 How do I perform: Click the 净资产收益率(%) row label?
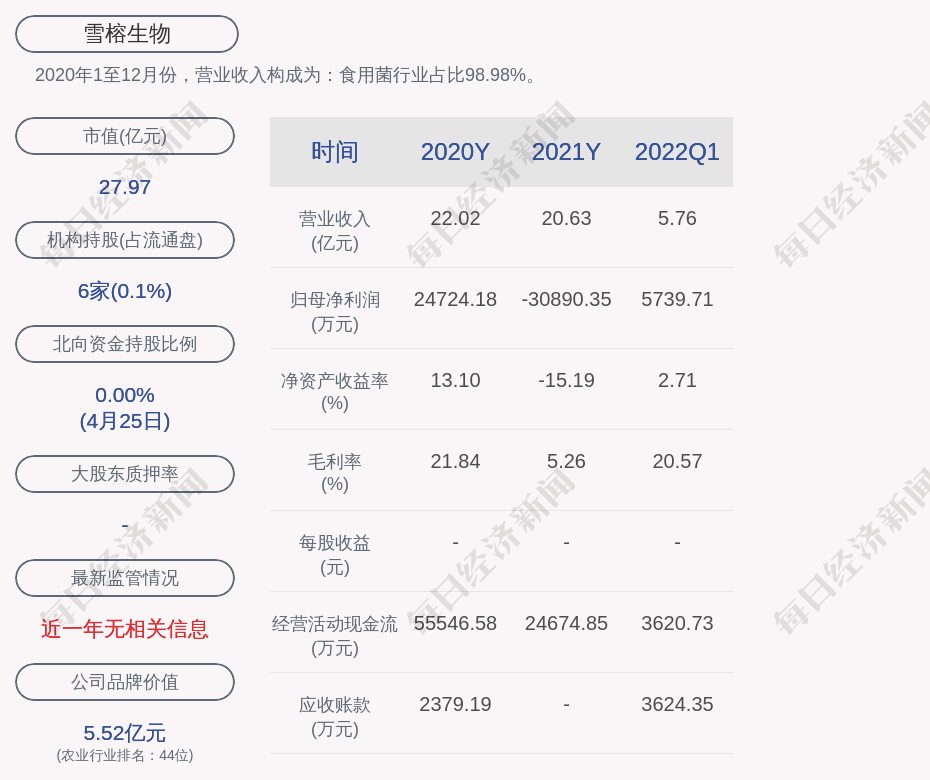coord(334,391)
